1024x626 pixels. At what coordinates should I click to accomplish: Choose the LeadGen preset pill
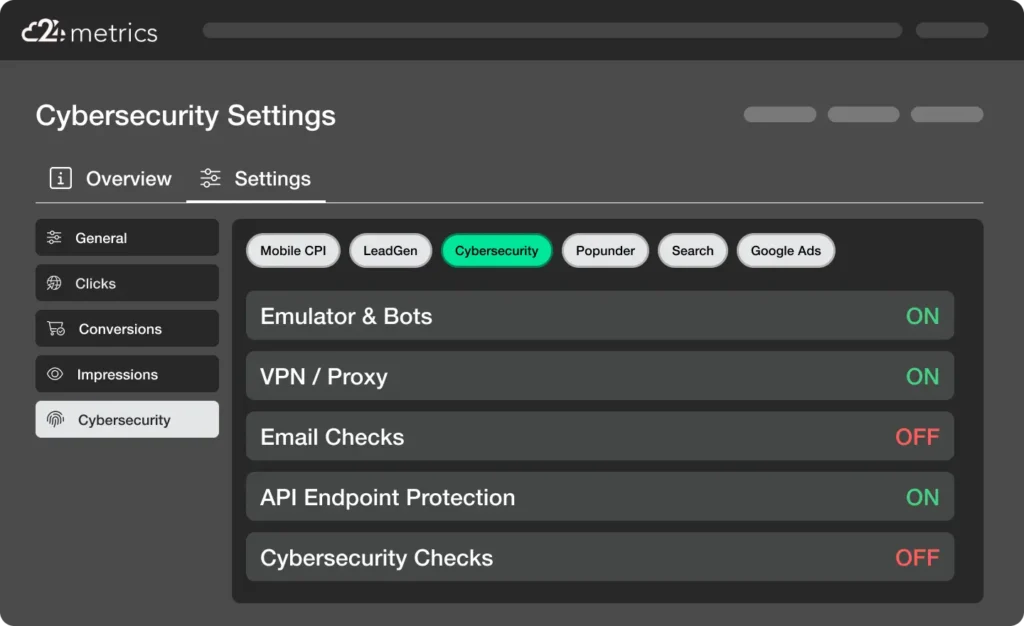(391, 251)
